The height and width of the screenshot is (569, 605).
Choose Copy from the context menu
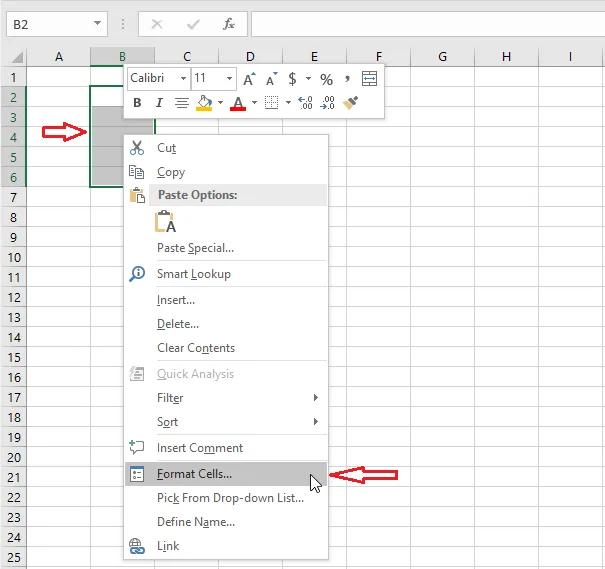[226, 172]
